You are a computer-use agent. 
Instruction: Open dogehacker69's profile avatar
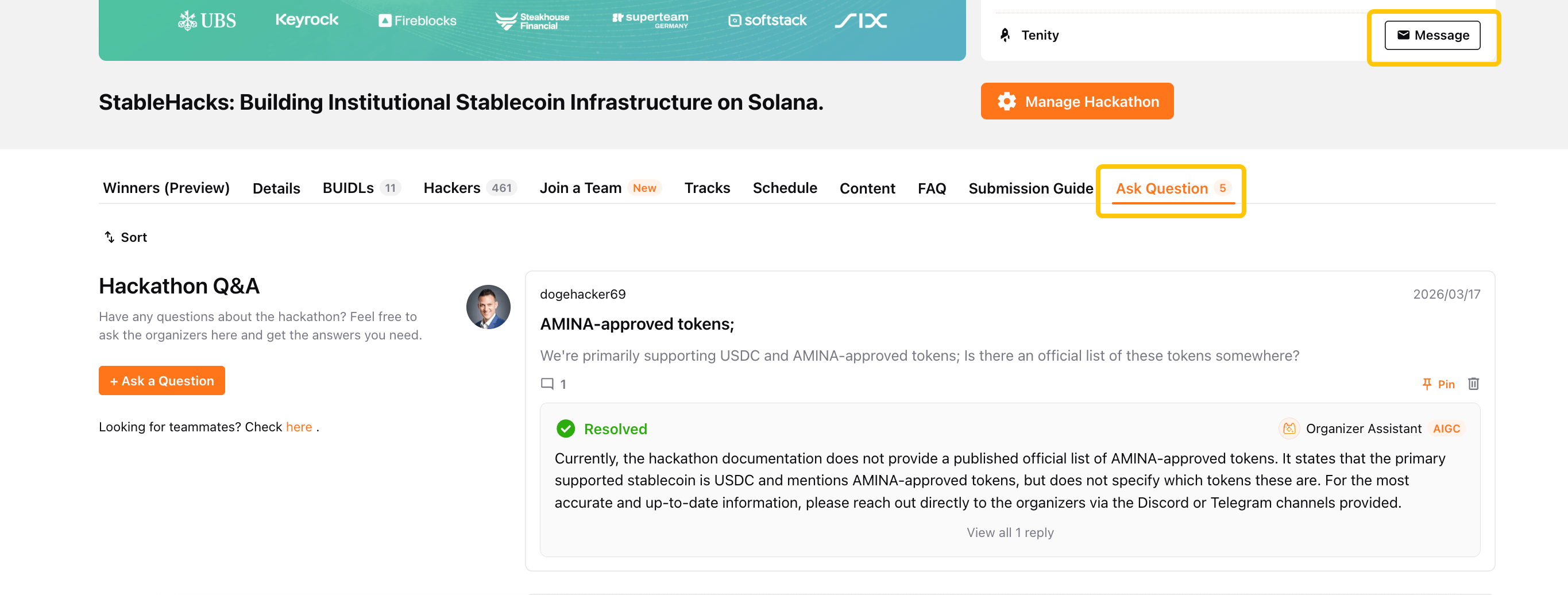pyautogui.click(x=488, y=307)
